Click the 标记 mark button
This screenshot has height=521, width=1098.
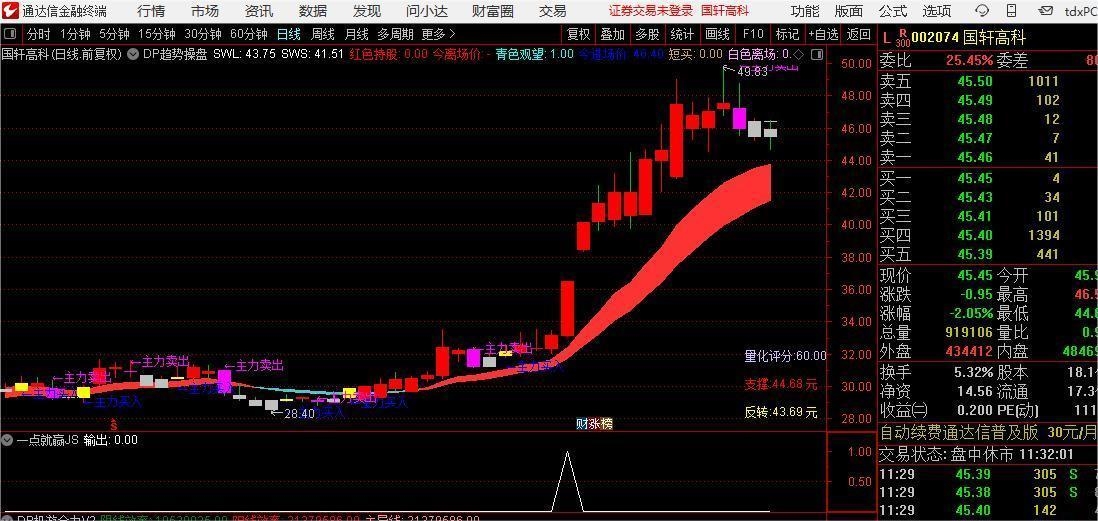787,34
